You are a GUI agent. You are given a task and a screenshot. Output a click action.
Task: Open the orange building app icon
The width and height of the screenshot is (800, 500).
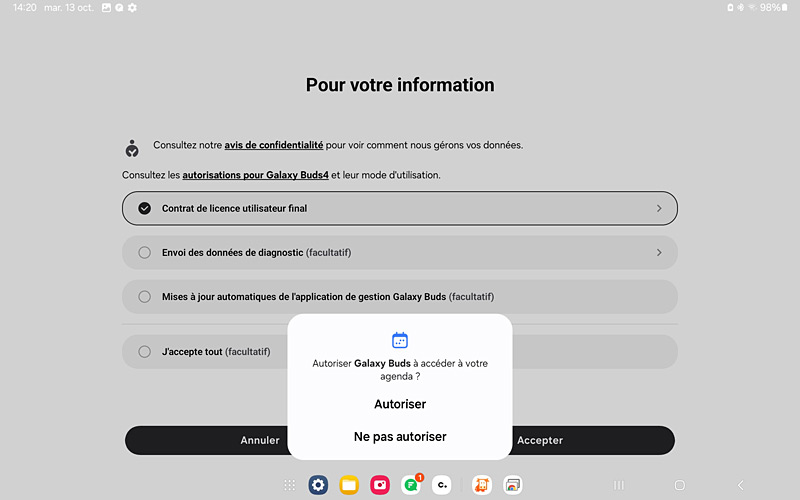coord(482,485)
